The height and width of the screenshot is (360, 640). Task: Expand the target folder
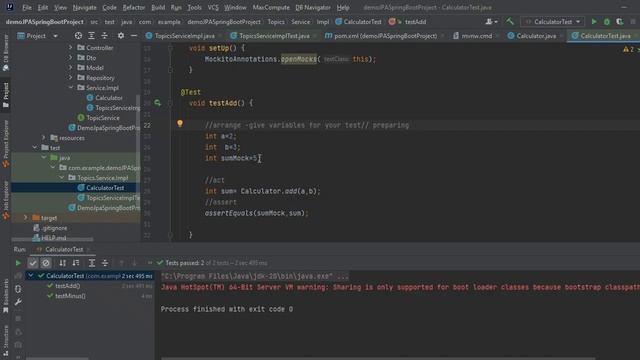click(26, 218)
